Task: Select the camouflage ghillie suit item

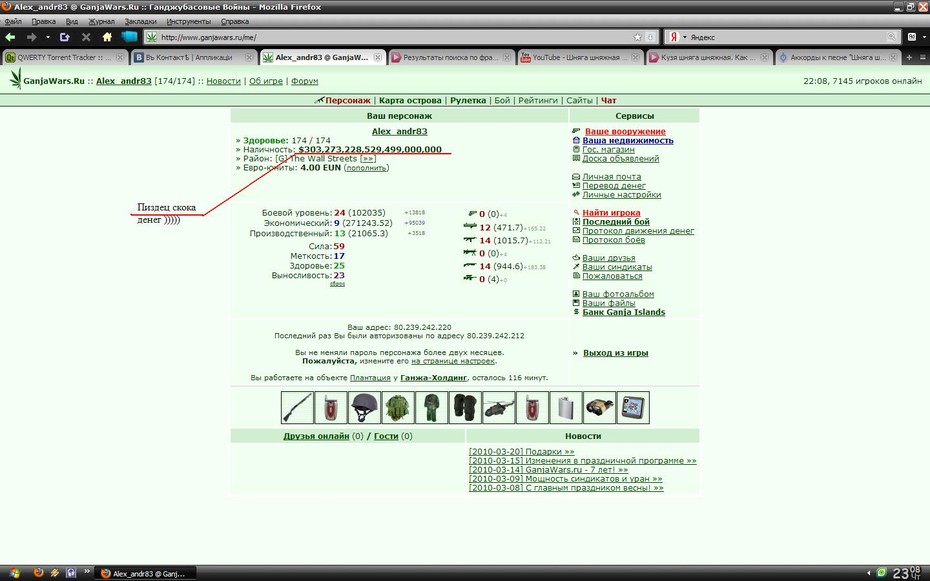Action: [398, 407]
